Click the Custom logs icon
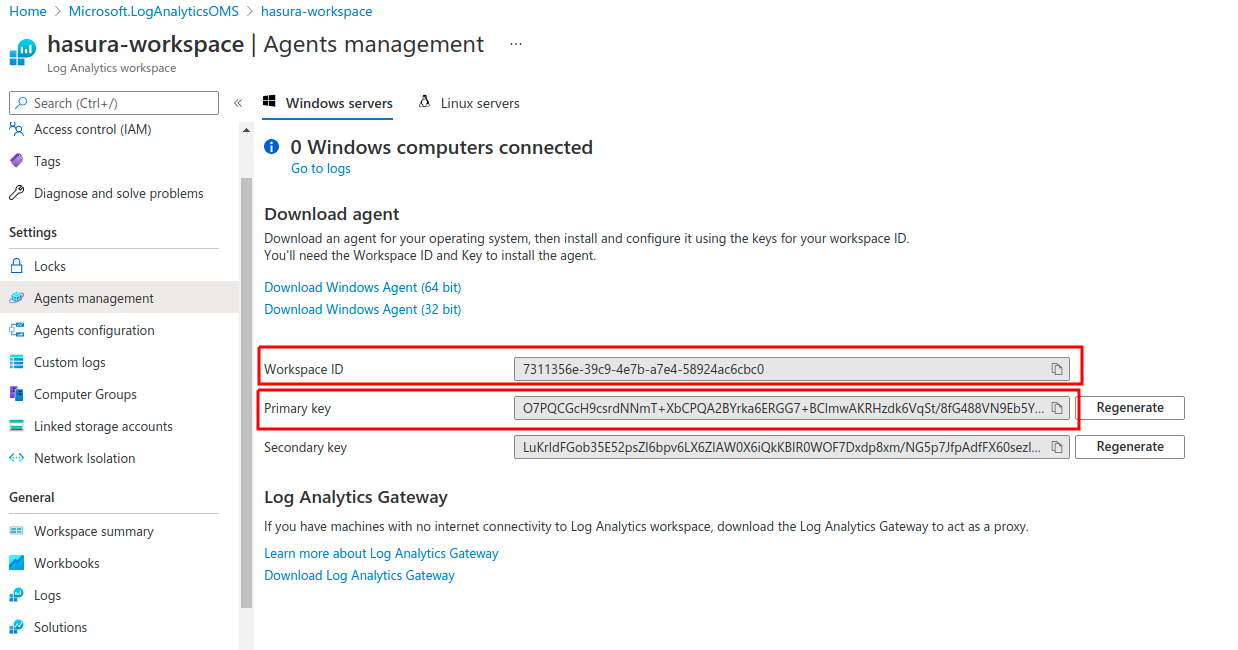 [x=16, y=362]
